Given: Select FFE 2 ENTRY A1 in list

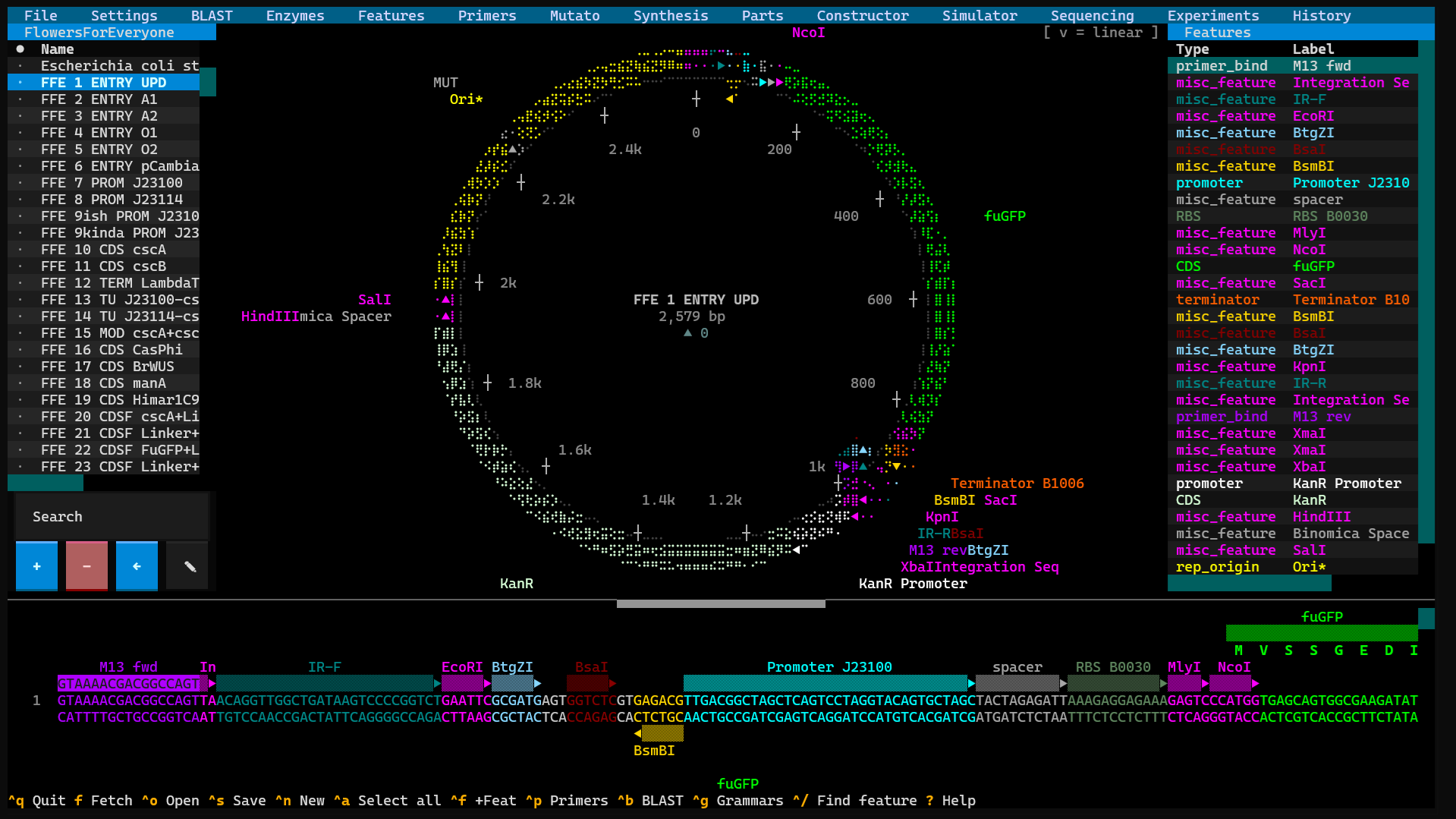Looking at the screenshot, I should pyautogui.click(x=104, y=99).
